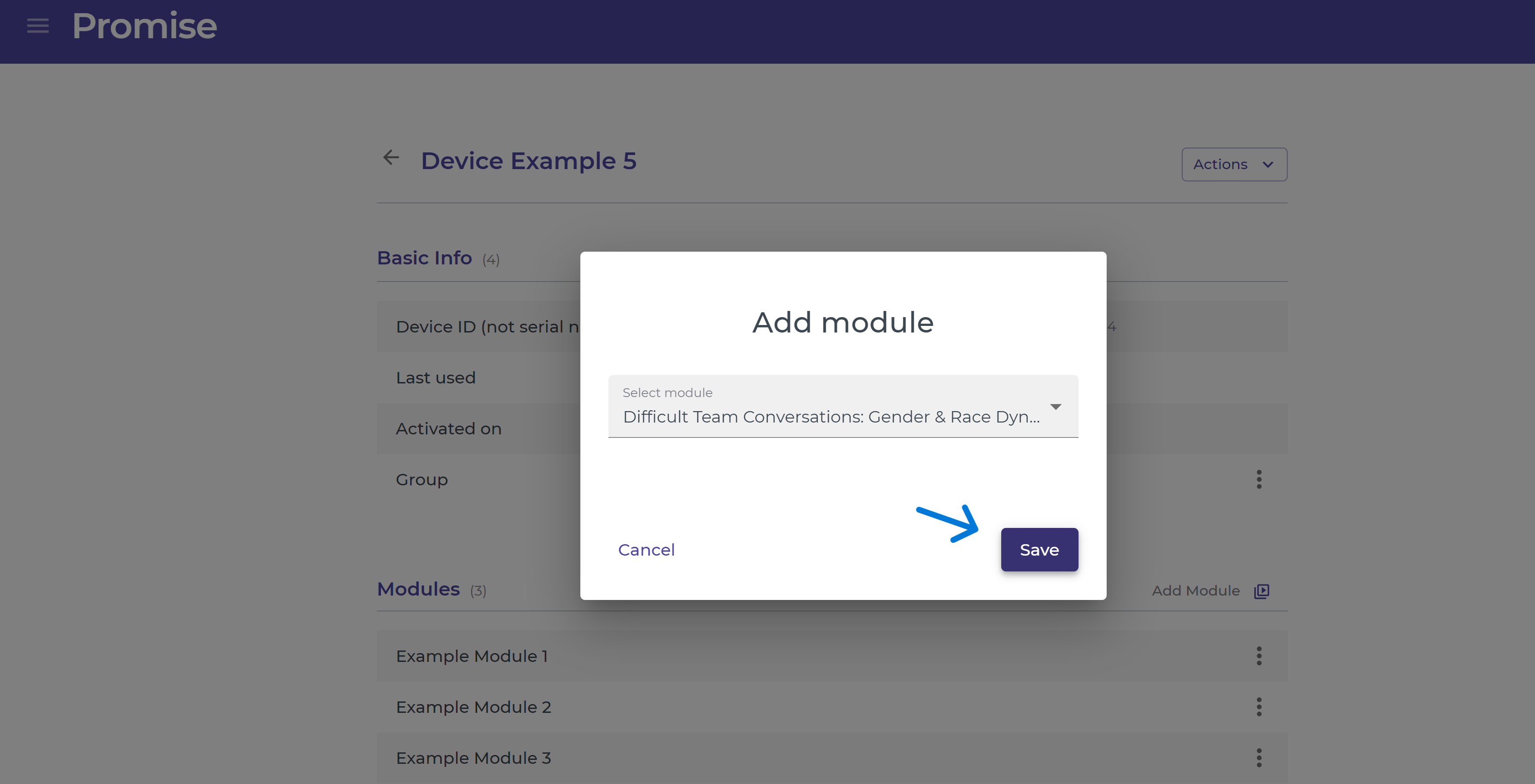
Task: Click the Promise logo title
Action: point(144,25)
